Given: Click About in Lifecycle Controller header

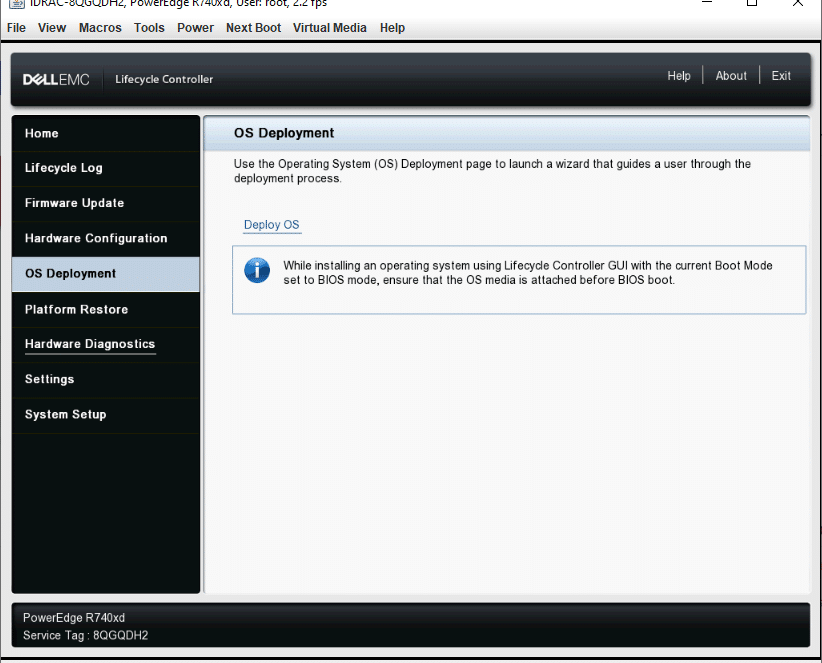Looking at the screenshot, I should (x=731, y=76).
